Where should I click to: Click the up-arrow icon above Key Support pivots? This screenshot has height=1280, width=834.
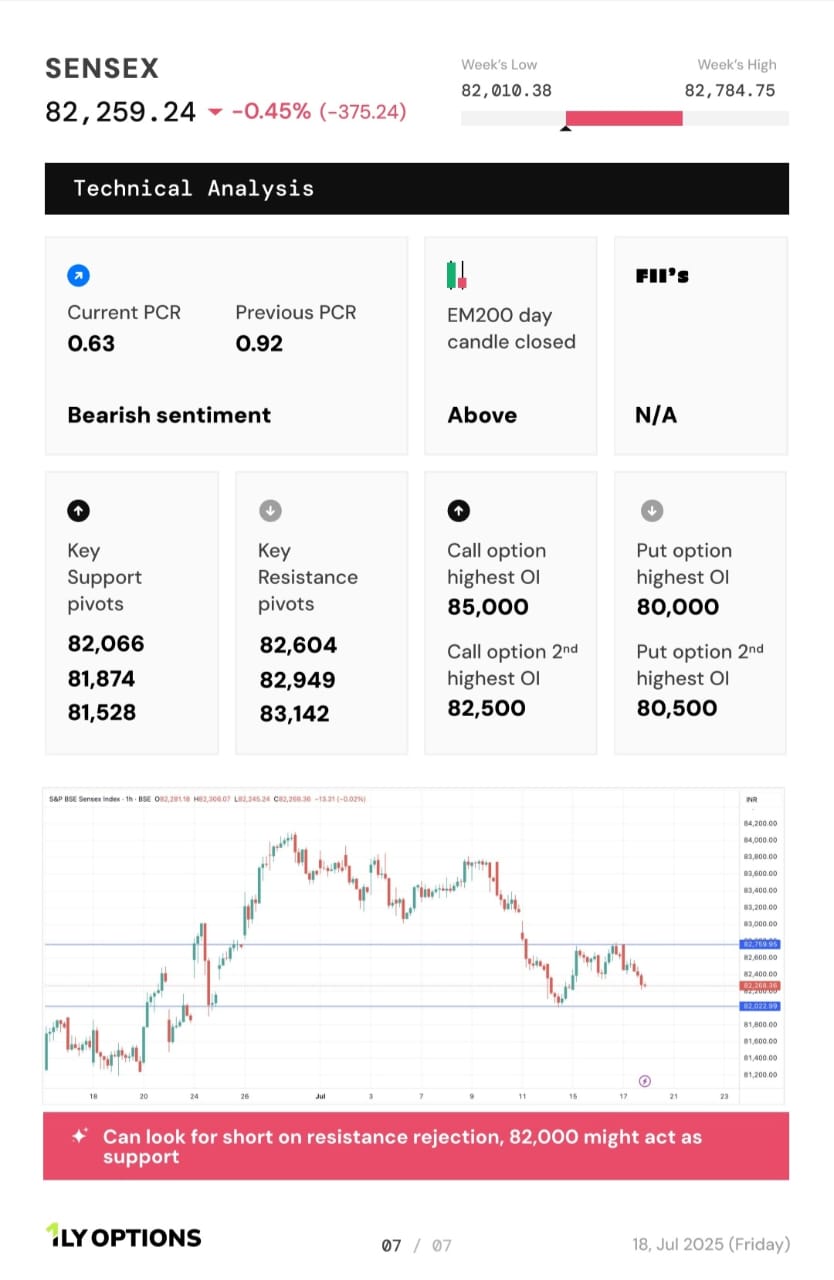point(78,511)
